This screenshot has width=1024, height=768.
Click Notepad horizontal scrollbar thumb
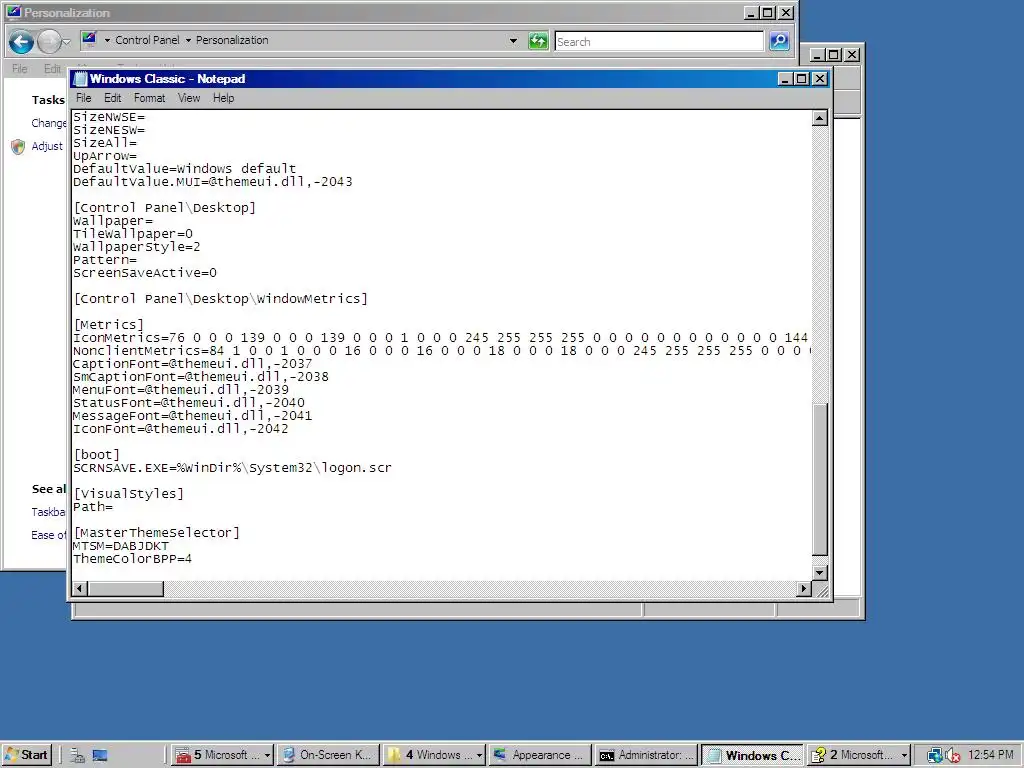tap(125, 588)
